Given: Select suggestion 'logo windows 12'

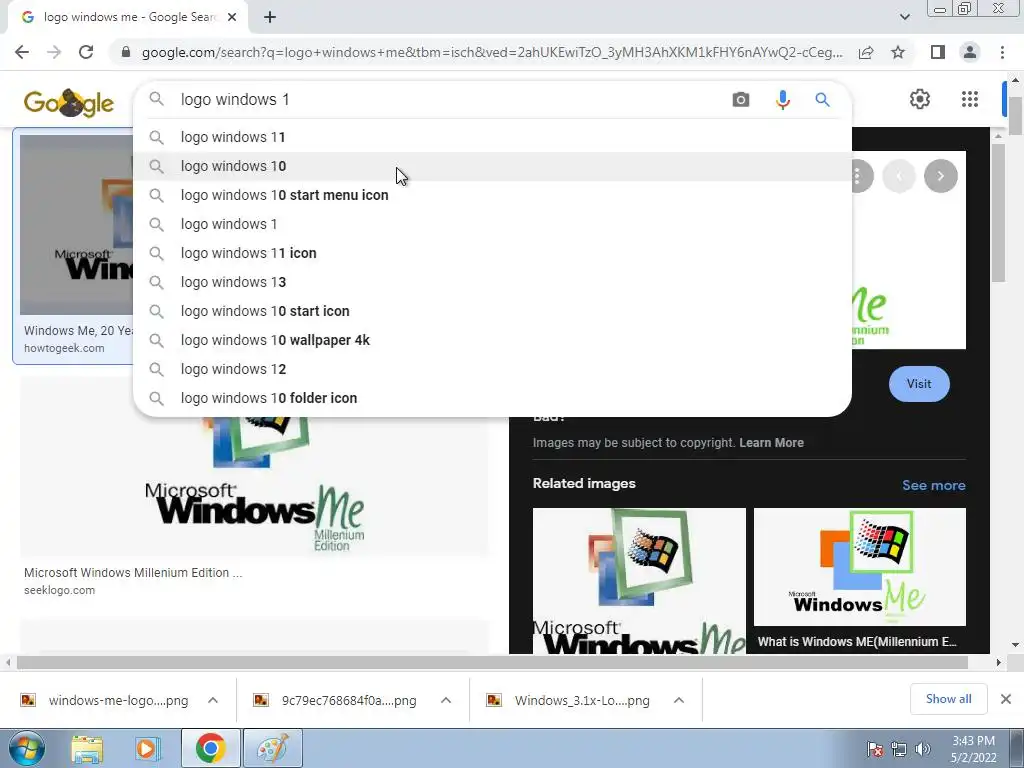Looking at the screenshot, I should pos(492,369).
